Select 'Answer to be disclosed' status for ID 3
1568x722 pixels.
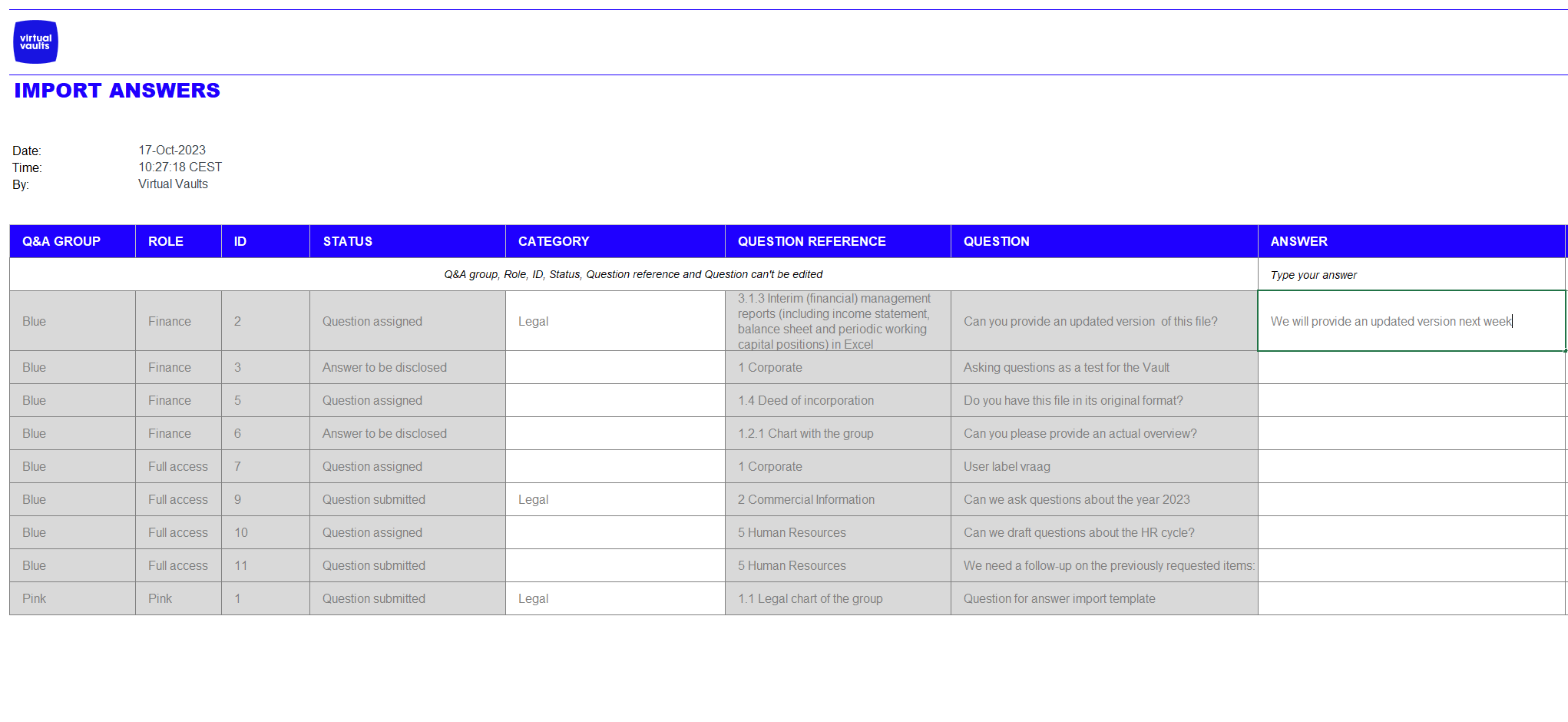[x=408, y=368]
